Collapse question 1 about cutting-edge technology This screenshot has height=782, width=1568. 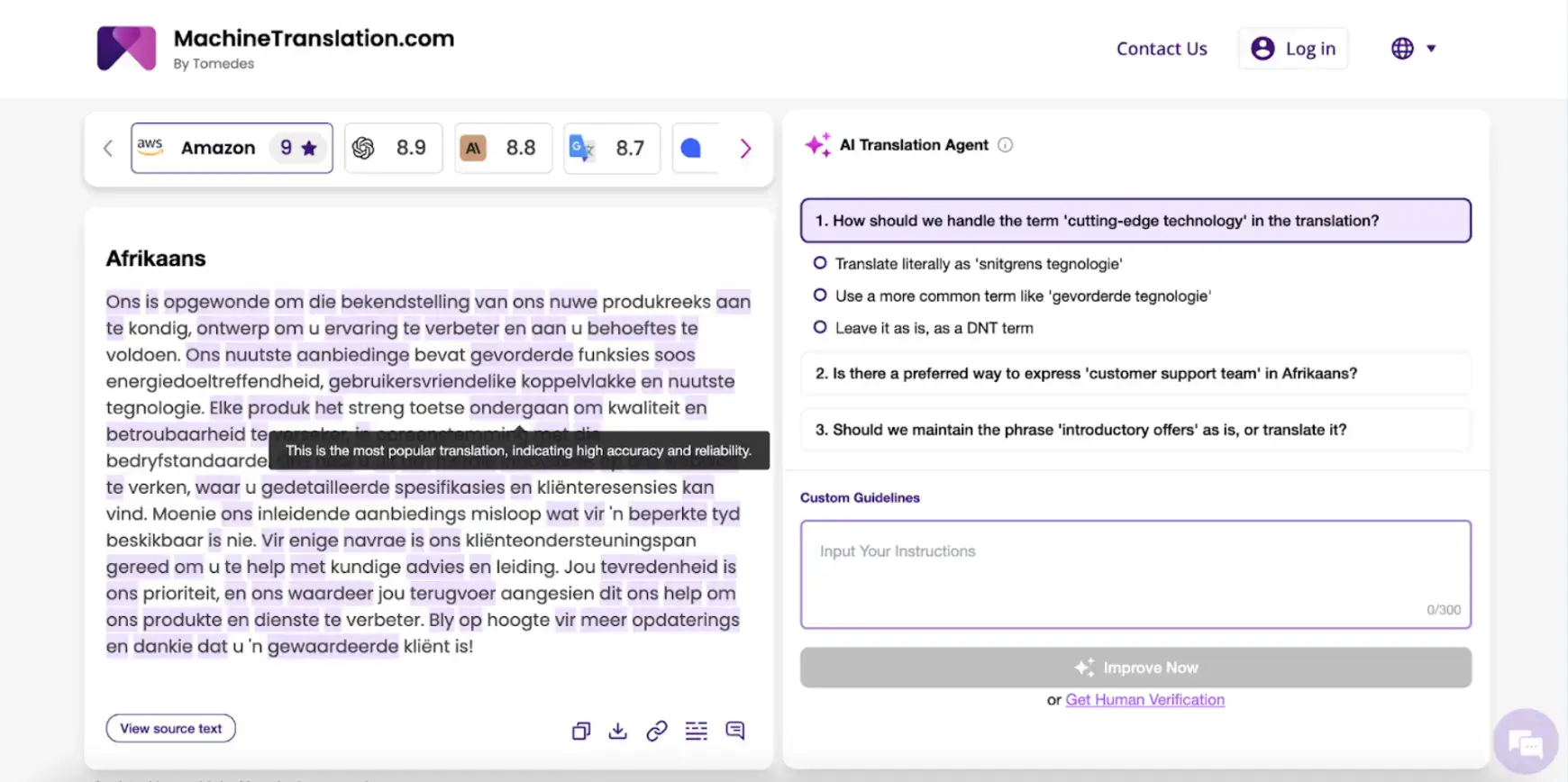coord(1135,221)
